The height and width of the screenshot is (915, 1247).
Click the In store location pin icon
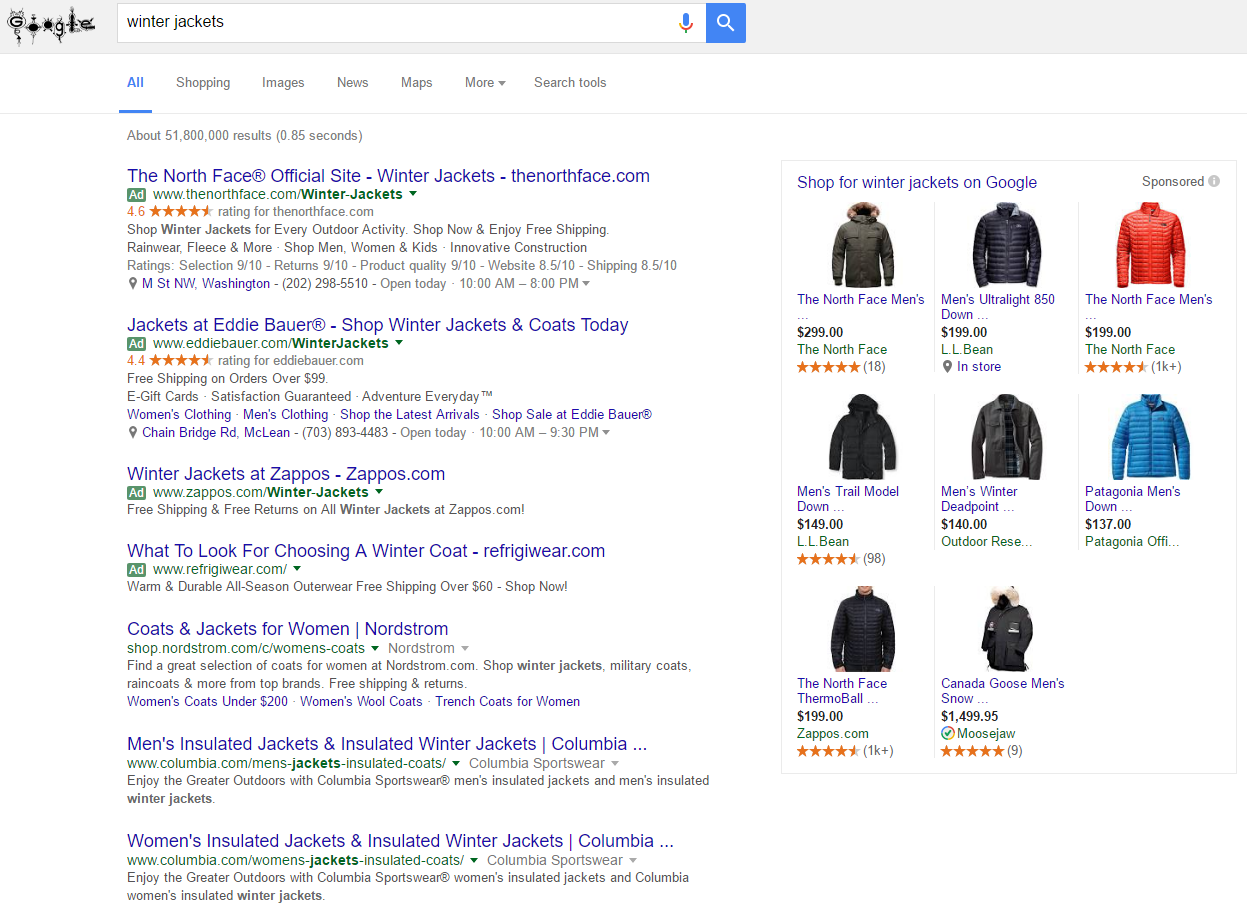pyautogui.click(x=947, y=367)
